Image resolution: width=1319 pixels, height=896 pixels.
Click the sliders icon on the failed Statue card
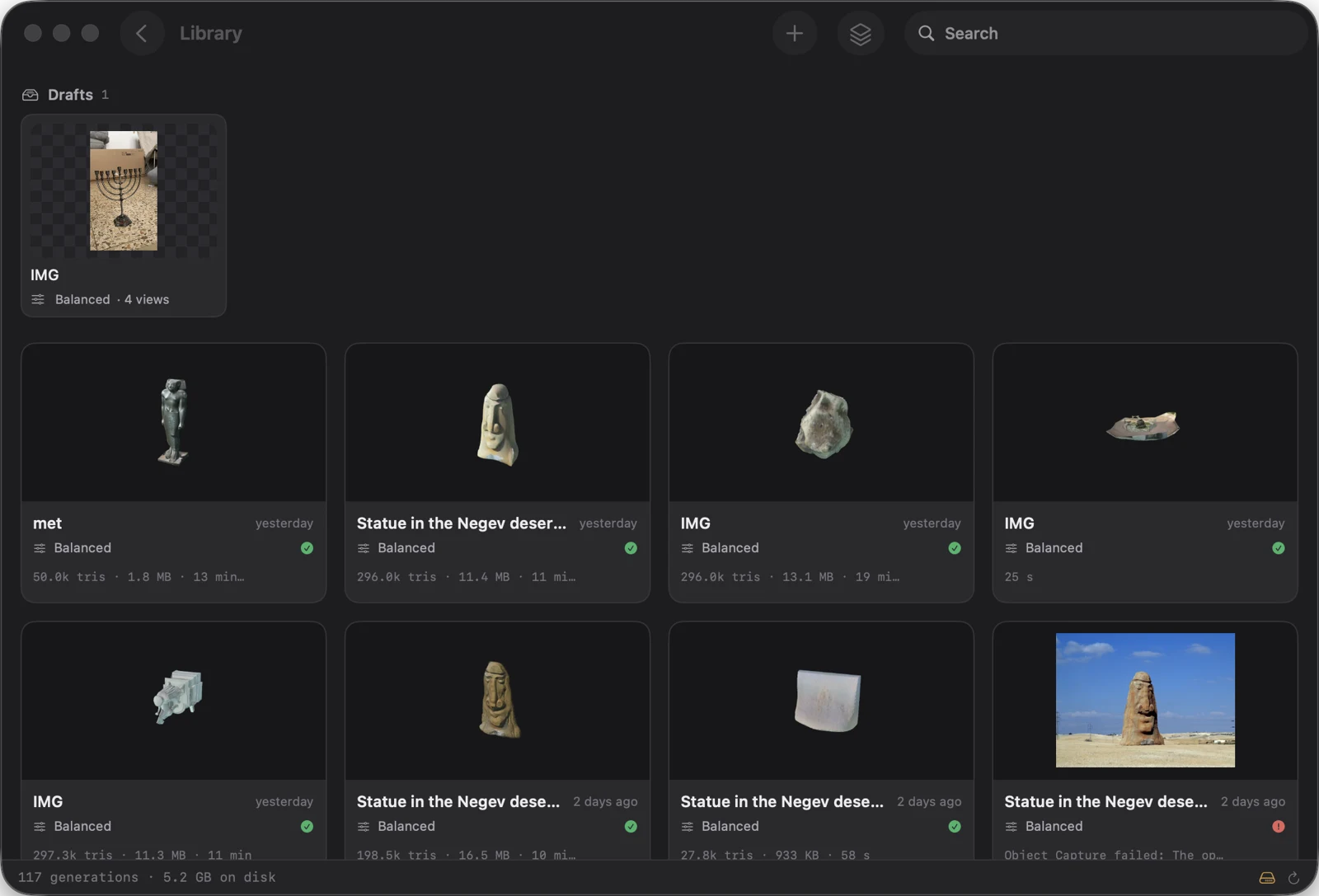(x=1012, y=827)
